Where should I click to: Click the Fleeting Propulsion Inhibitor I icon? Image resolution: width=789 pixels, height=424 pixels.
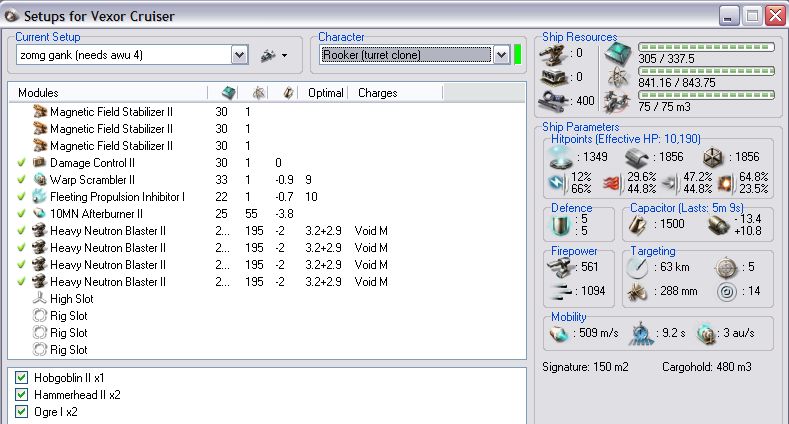pos(40,196)
